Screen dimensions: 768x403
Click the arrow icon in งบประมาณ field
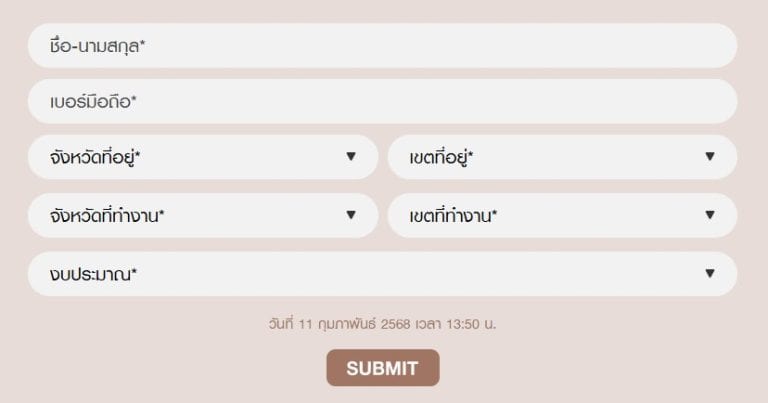tap(710, 273)
